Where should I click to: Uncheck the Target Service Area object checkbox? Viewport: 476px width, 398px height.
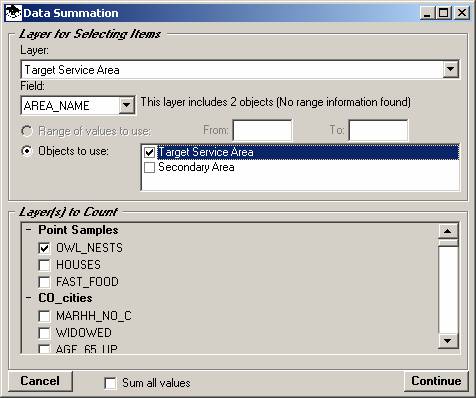[149, 153]
